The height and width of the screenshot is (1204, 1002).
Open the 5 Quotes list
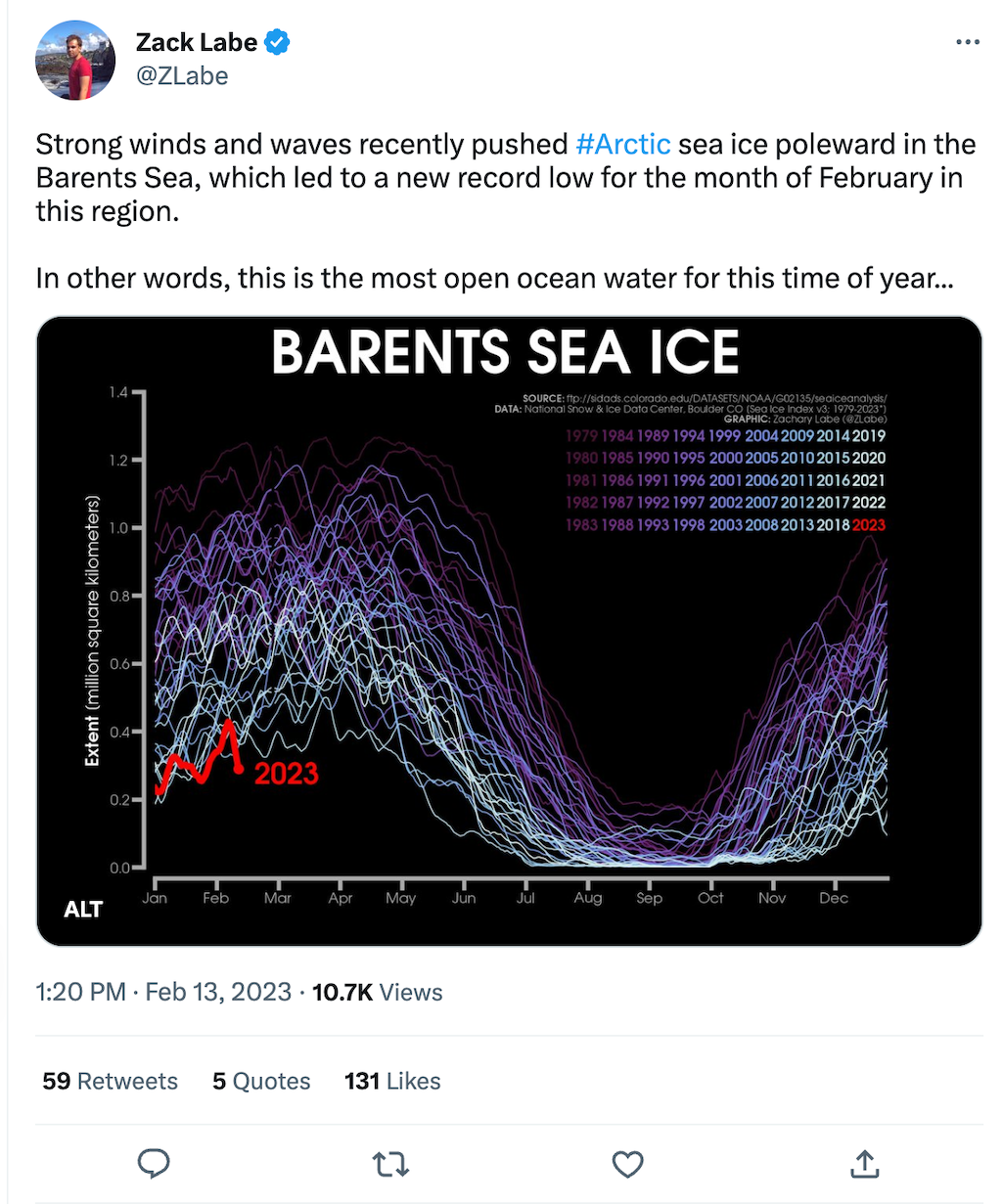[x=260, y=1081]
